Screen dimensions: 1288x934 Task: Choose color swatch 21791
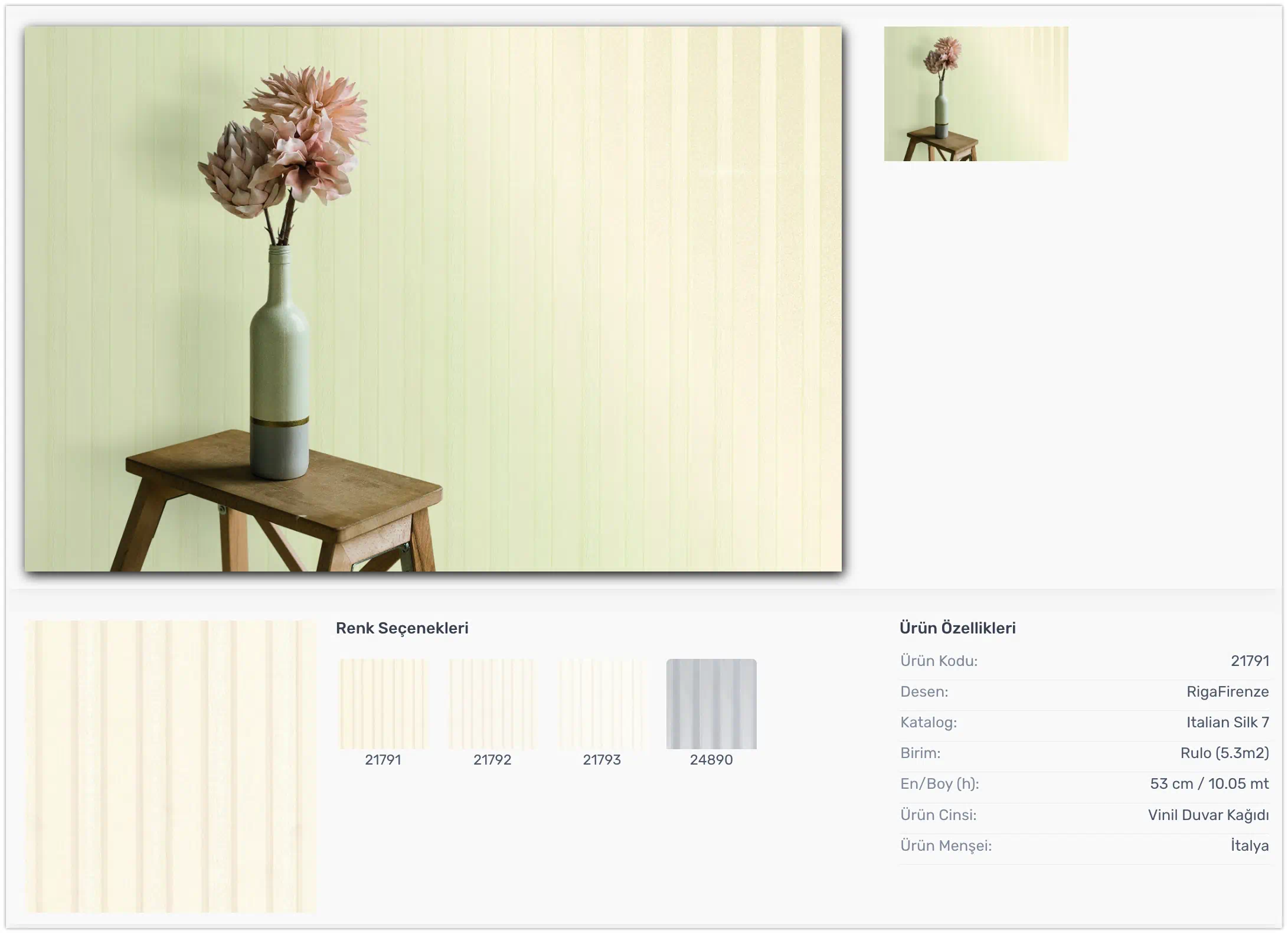(x=383, y=704)
